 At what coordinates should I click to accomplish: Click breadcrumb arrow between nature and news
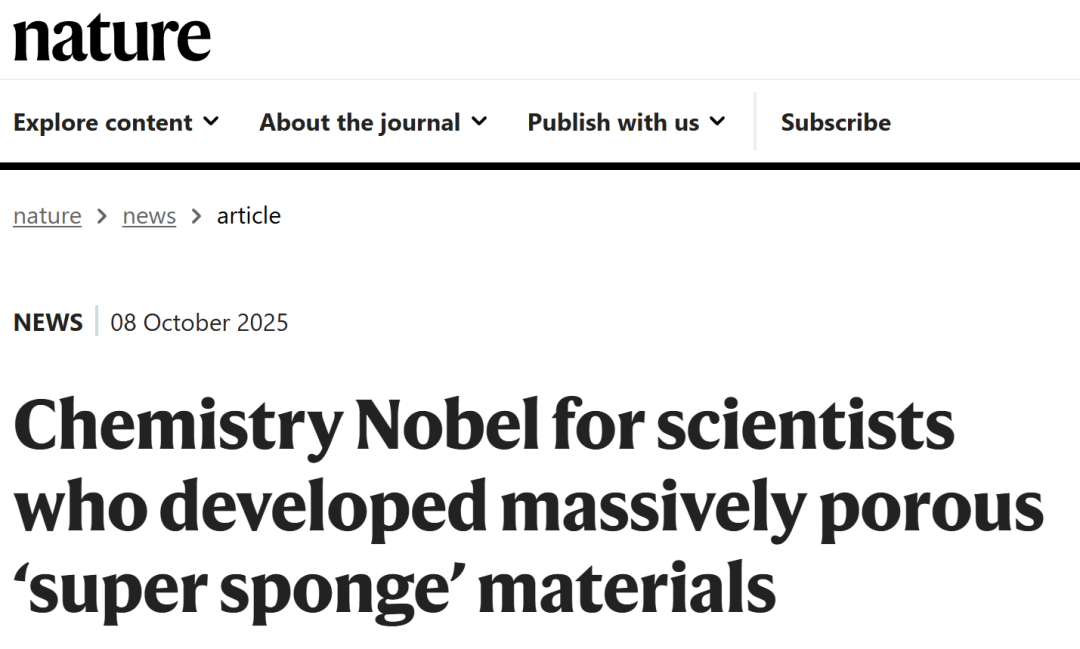102,216
